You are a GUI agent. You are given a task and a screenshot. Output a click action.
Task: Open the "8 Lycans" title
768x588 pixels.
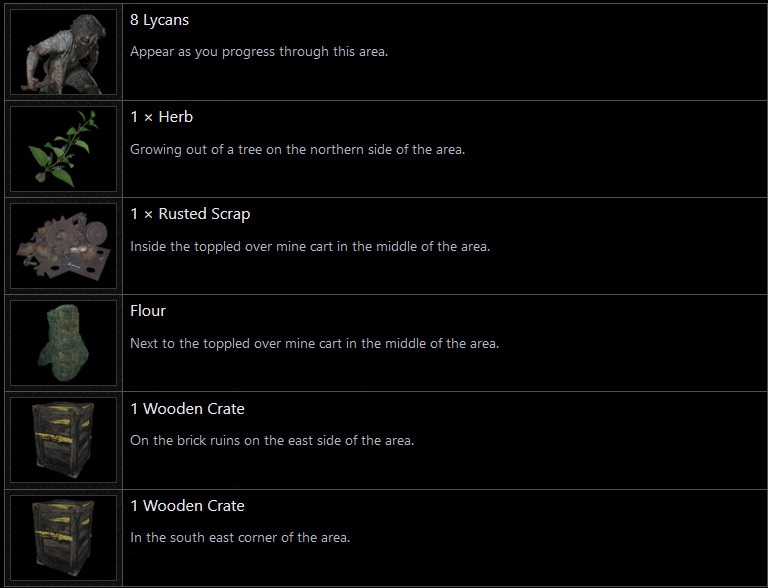[160, 20]
